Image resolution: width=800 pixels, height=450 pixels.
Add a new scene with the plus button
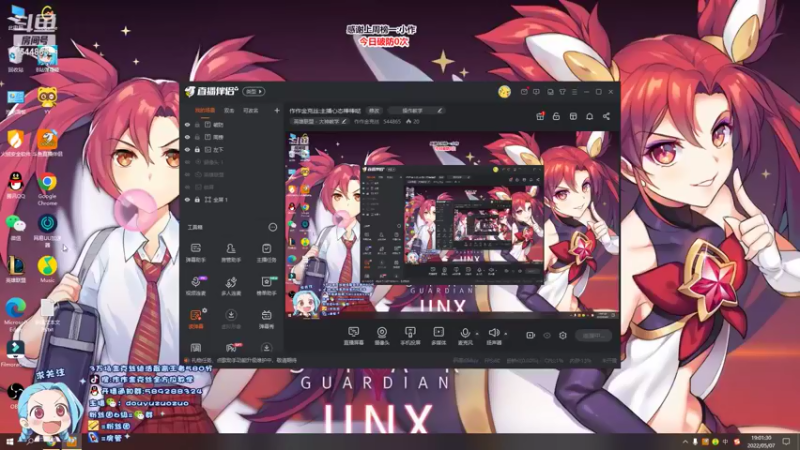pyautogui.click(x=277, y=110)
